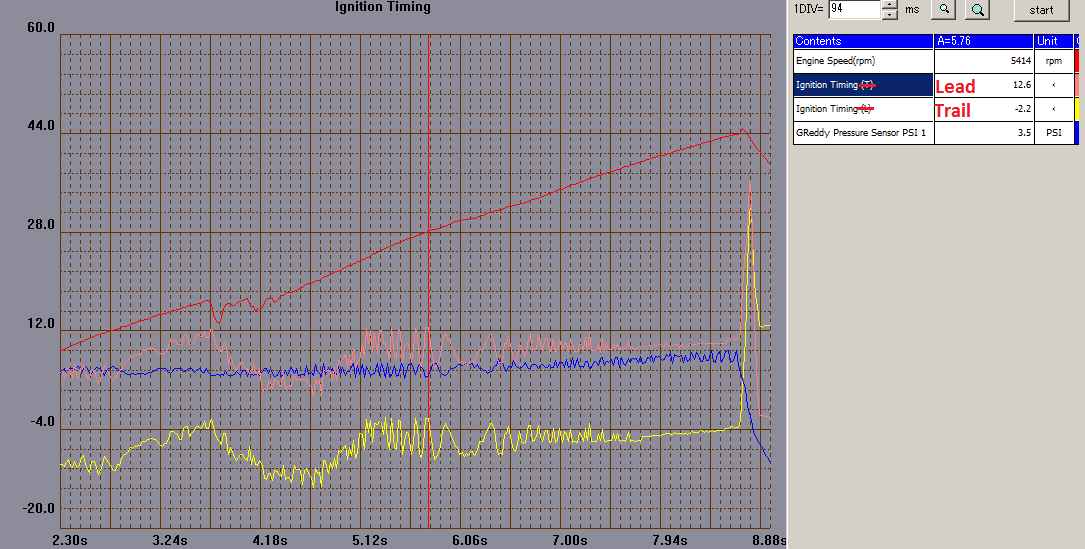The width and height of the screenshot is (1085, 549).
Task: Click the A=5.76 column header
Action: click(984, 41)
